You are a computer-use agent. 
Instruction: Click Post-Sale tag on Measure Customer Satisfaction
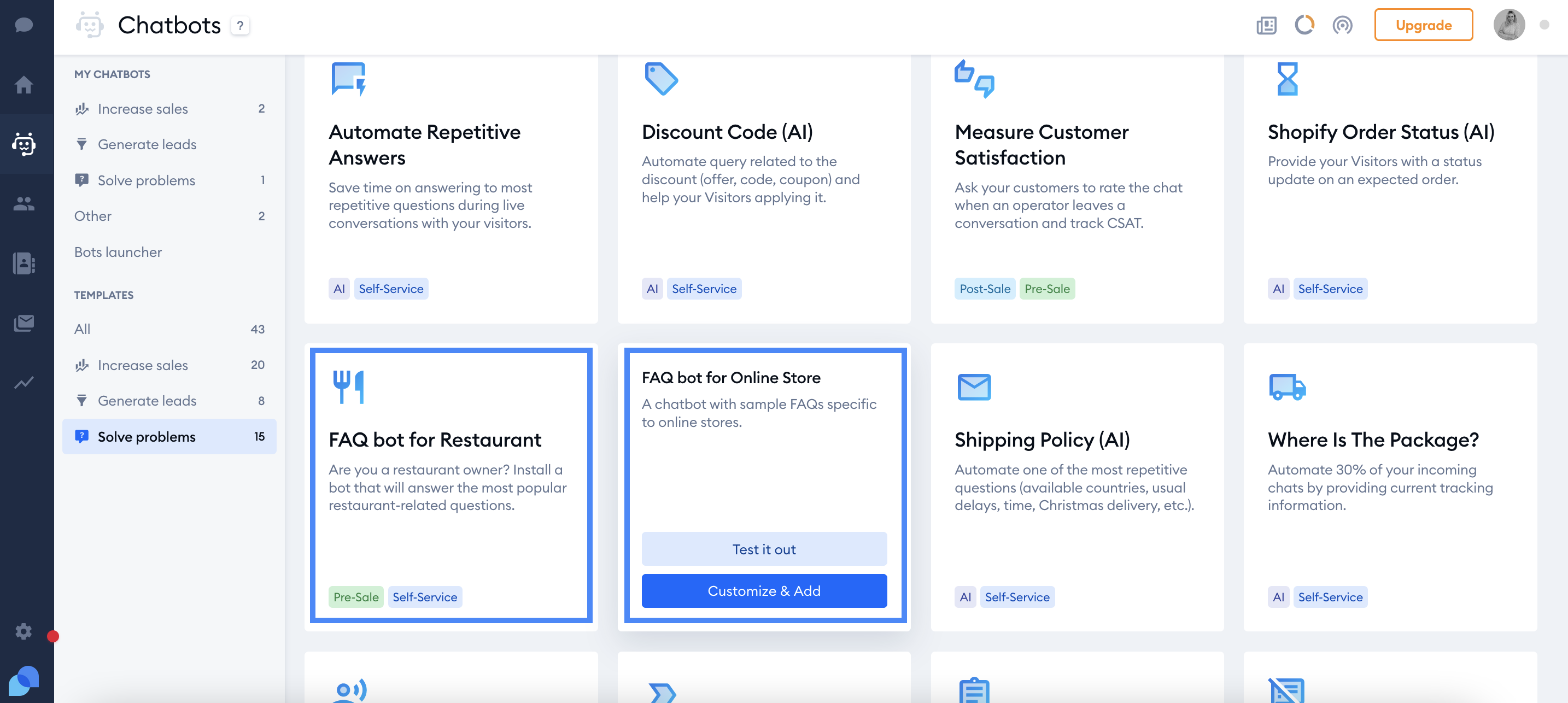point(985,289)
